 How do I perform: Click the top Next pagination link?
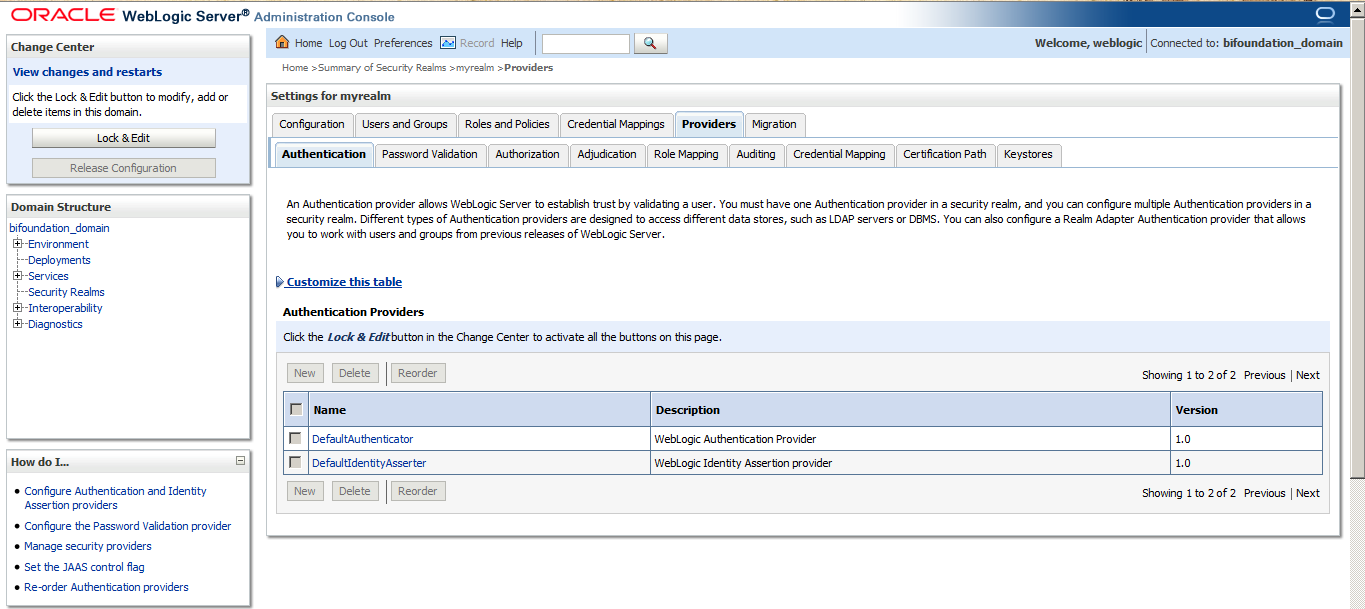pos(1308,375)
